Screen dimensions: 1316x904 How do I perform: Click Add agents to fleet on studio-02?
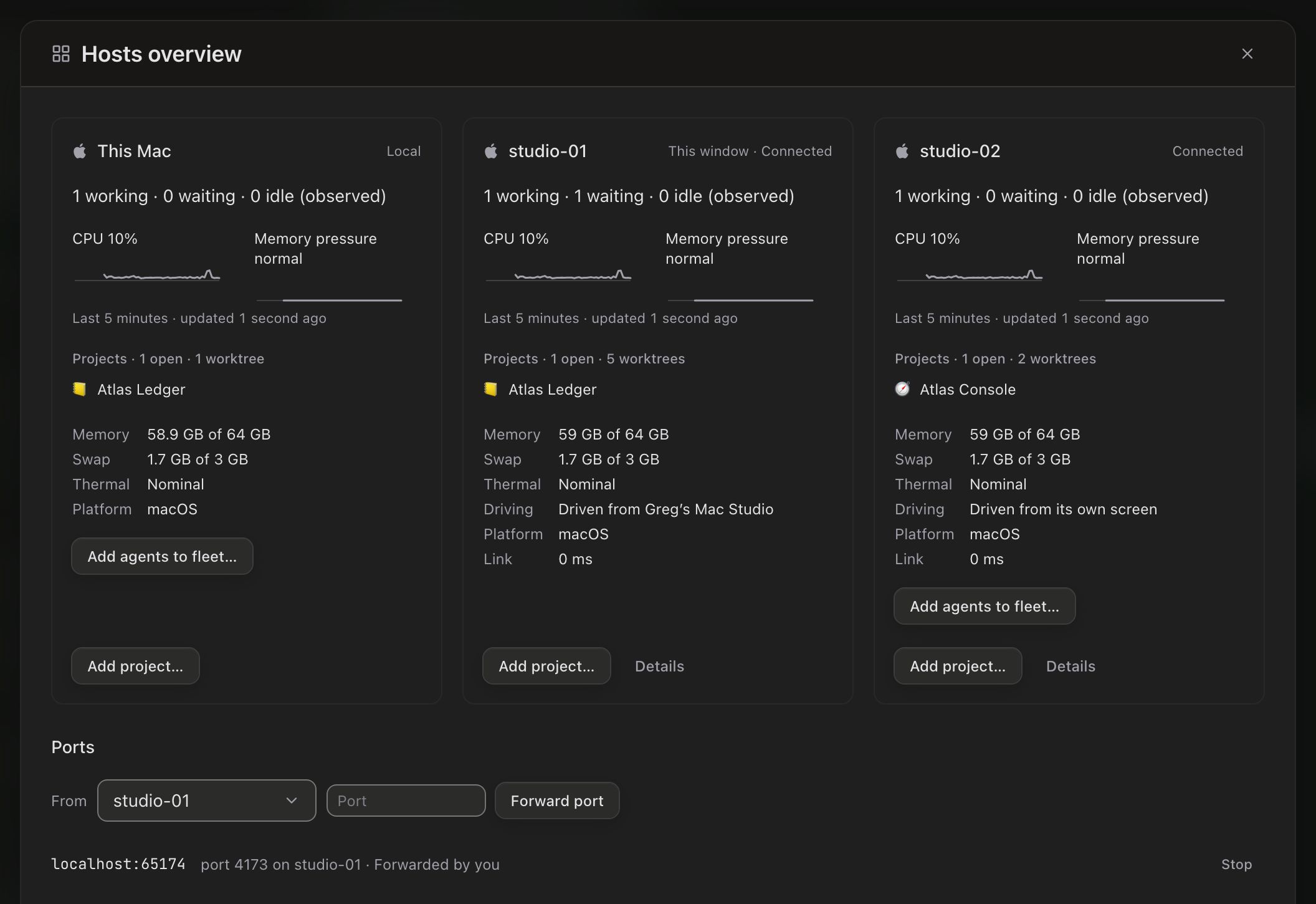point(985,606)
